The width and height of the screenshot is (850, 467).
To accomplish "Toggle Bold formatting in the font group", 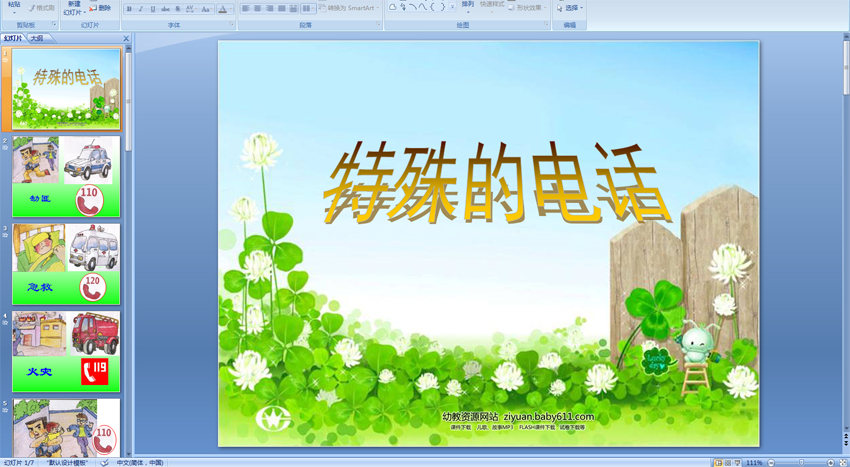I will tap(129, 9).
